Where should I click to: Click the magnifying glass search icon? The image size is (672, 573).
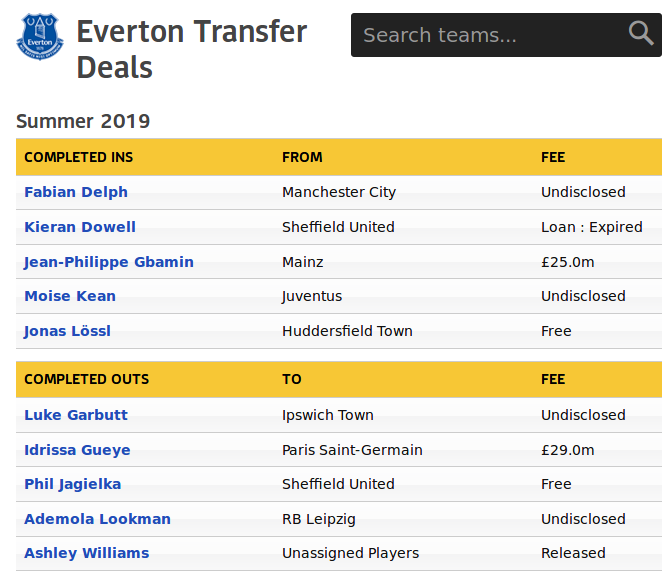coord(640,34)
